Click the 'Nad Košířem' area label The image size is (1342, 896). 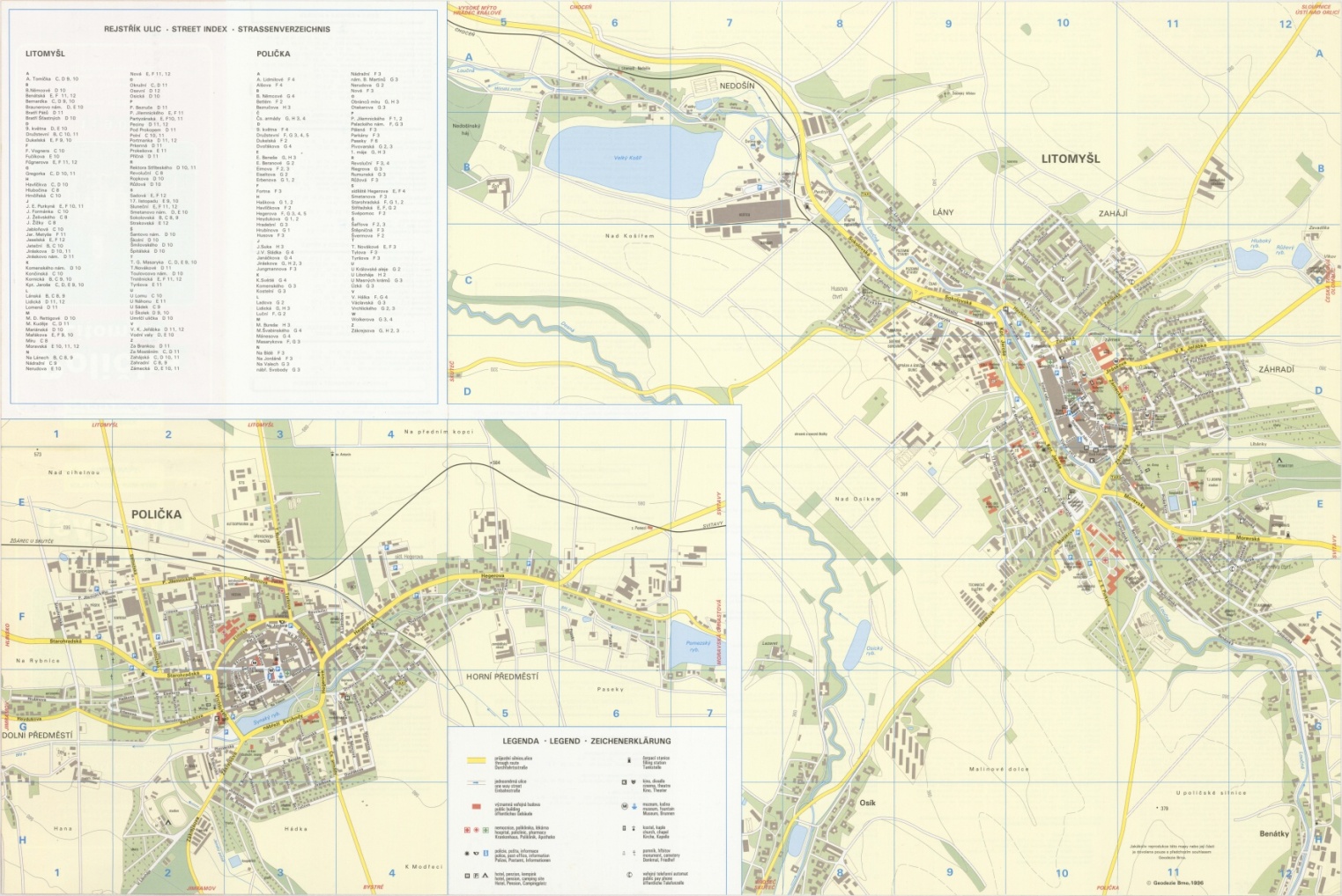point(630,236)
